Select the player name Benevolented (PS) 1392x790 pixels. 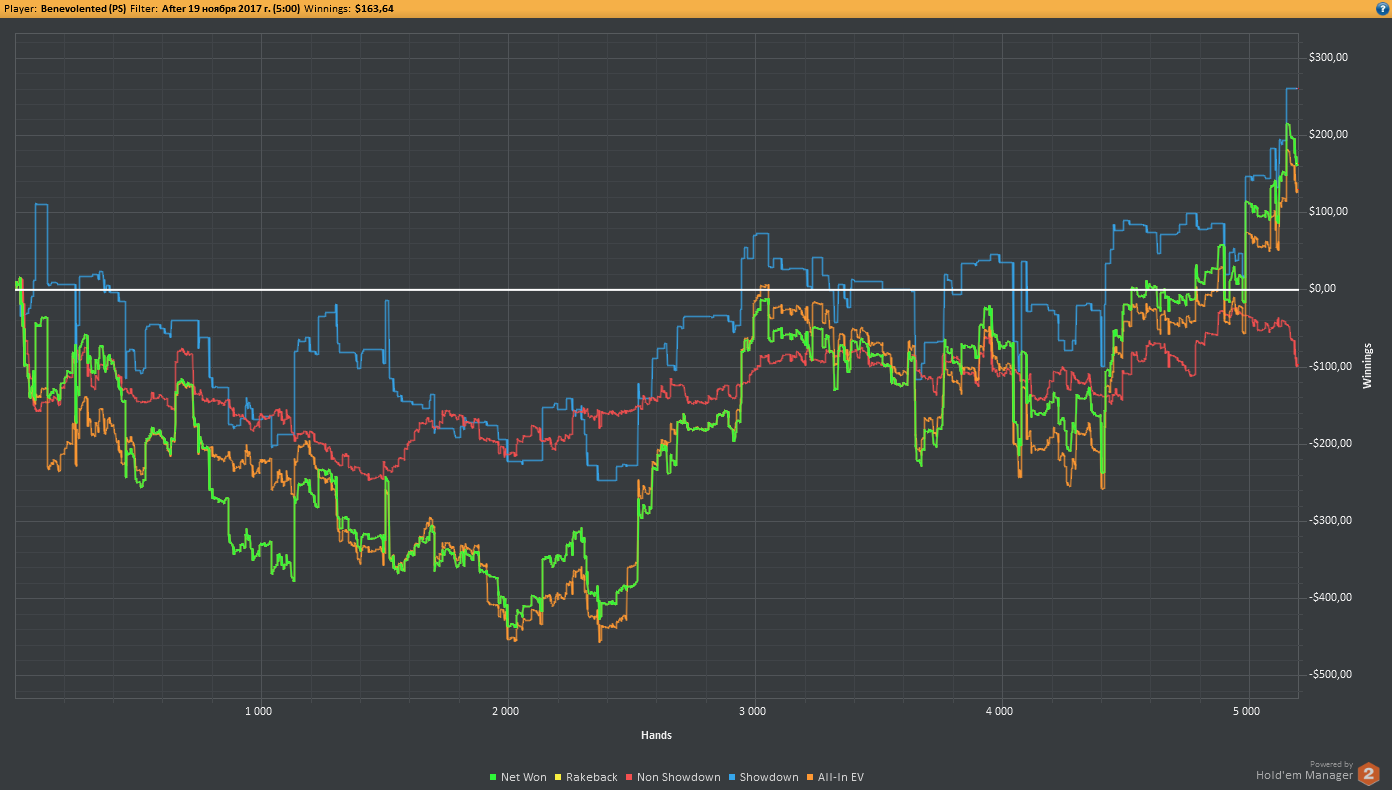(83, 8)
